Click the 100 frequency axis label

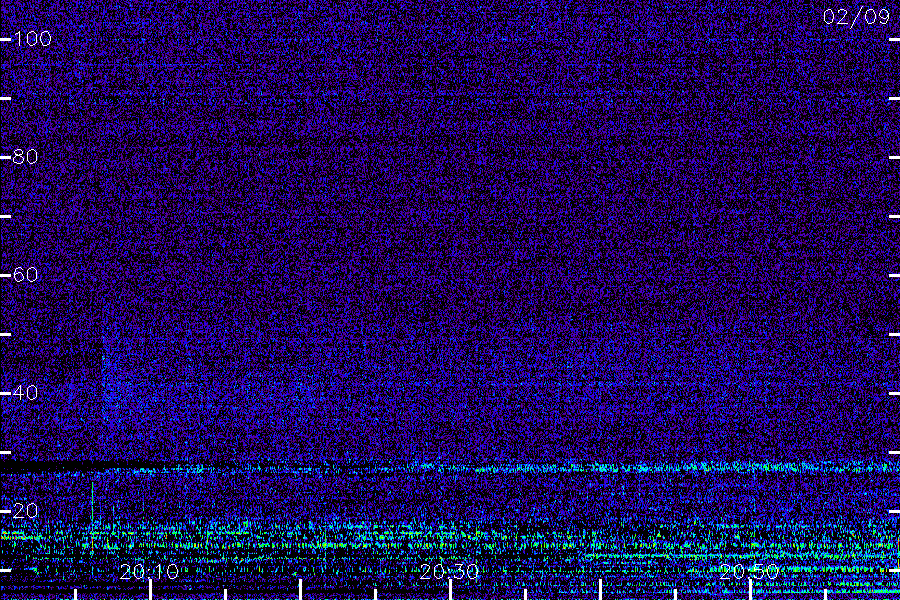[x=32, y=38]
